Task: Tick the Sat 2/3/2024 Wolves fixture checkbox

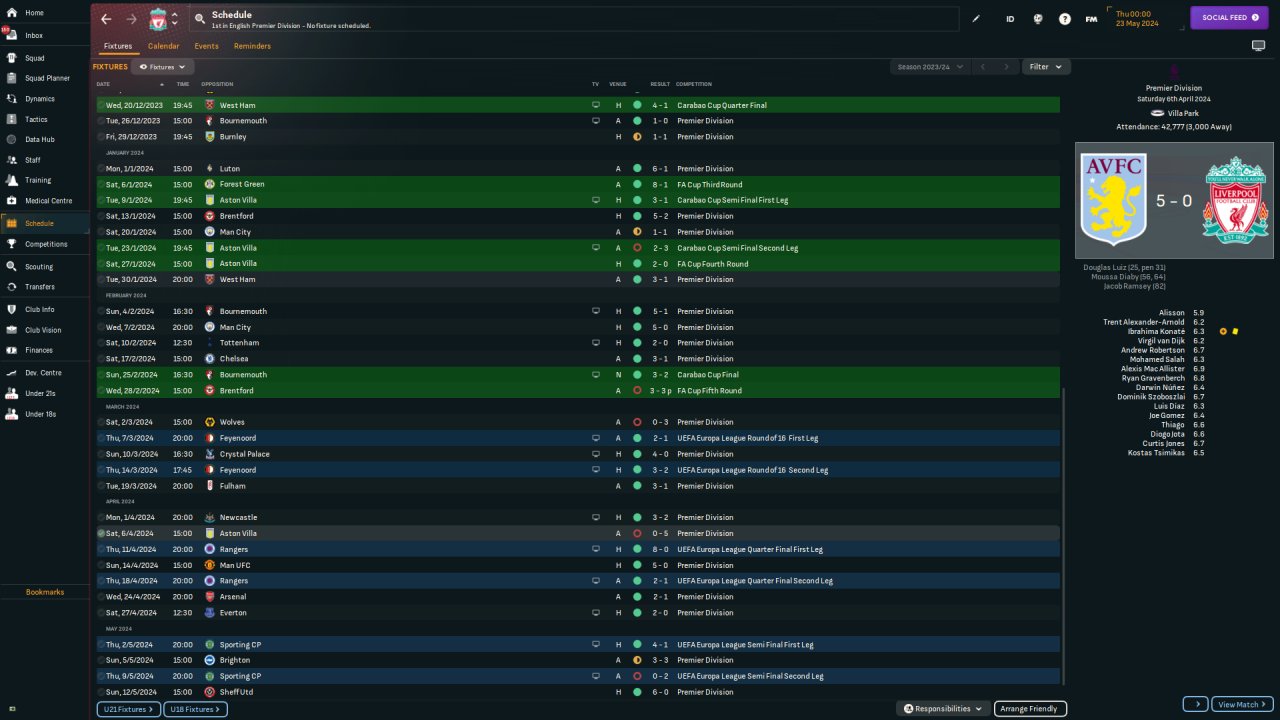Action: (101, 422)
